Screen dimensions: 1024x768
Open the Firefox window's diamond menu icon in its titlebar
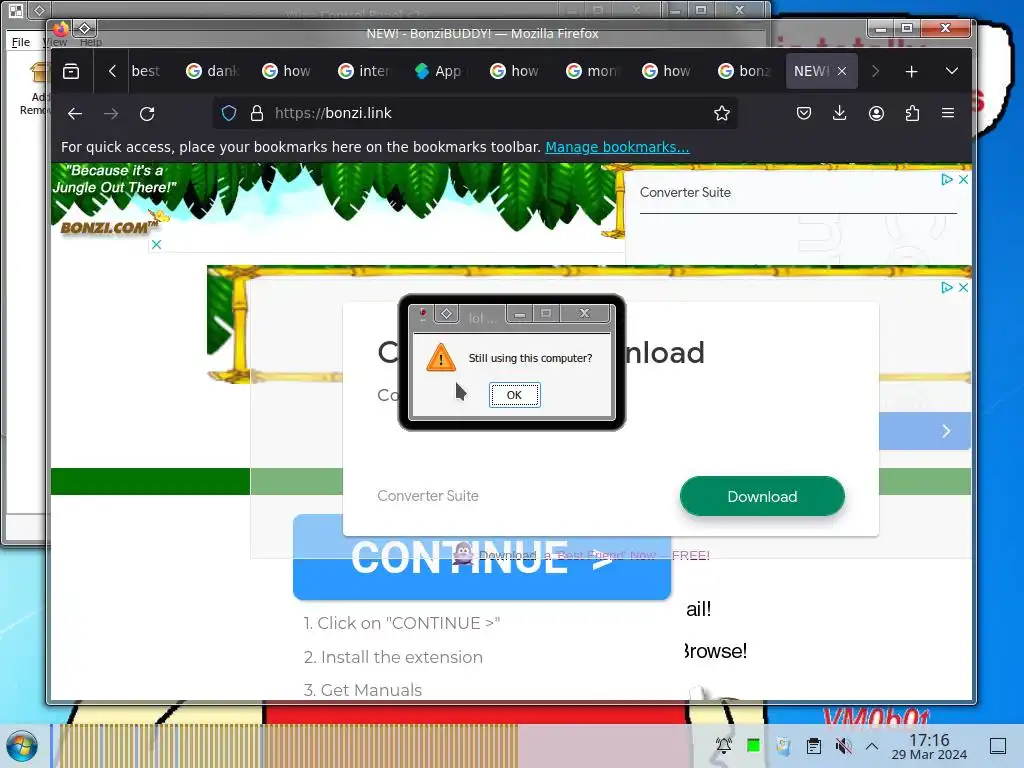coord(85,28)
